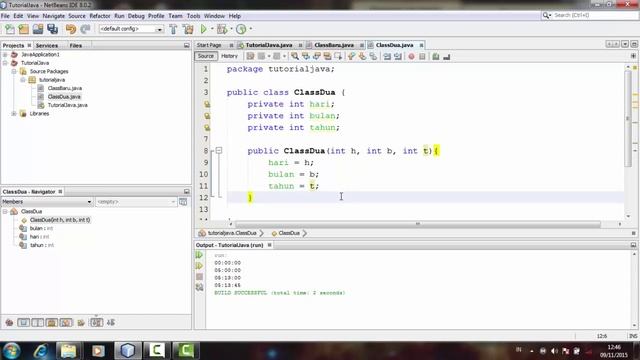Screen dimensions: 640x360
Task: Switch to the Files tab
Action: tap(76, 45)
